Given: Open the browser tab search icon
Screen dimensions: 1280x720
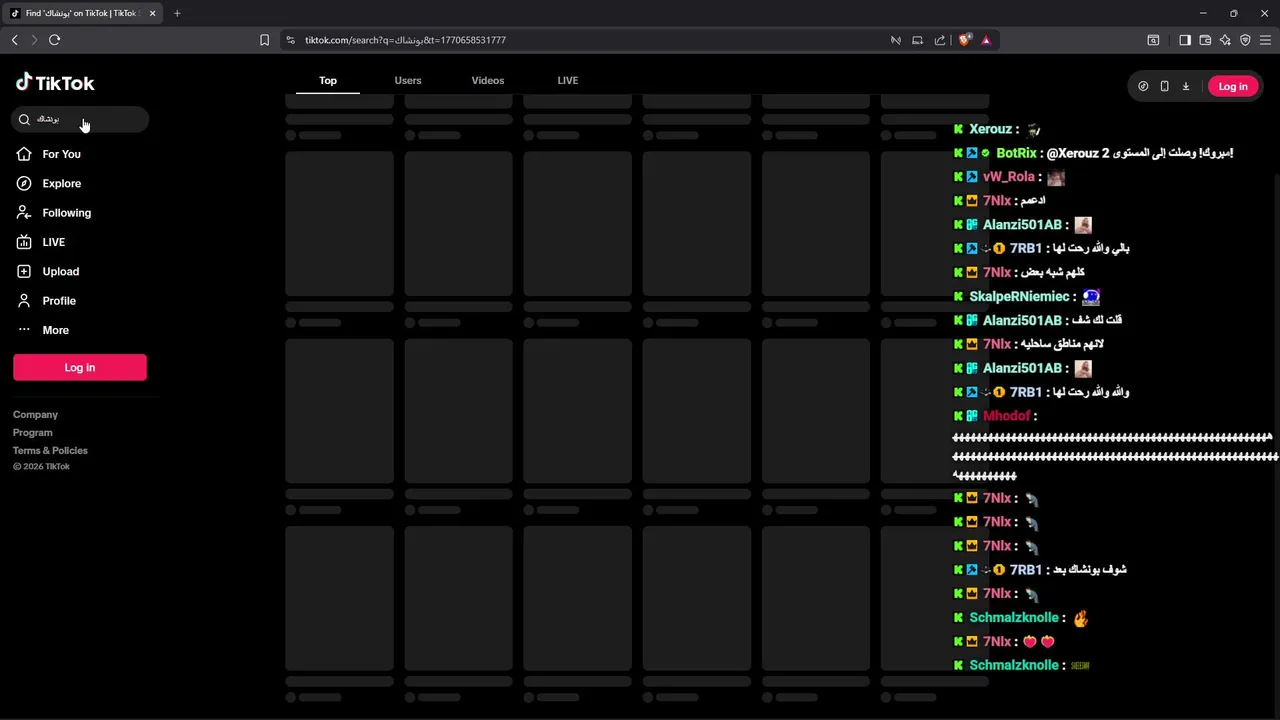Looking at the screenshot, I should (1153, 40).
